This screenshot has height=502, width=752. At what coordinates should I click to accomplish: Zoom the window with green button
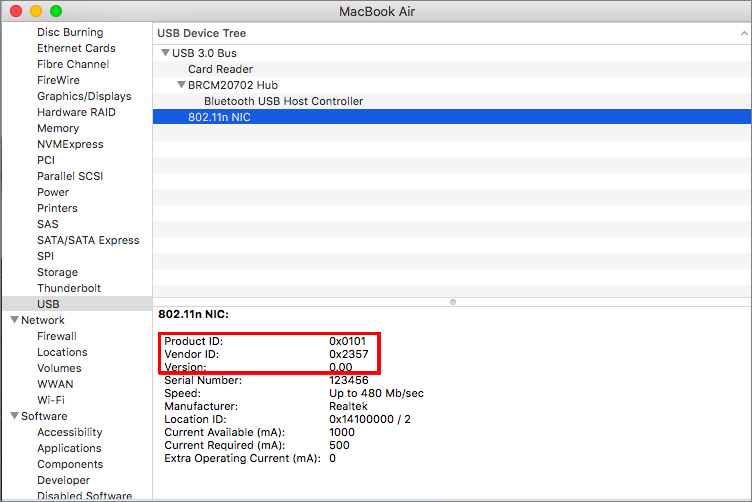pyautogui.click(x=56, y=11)
